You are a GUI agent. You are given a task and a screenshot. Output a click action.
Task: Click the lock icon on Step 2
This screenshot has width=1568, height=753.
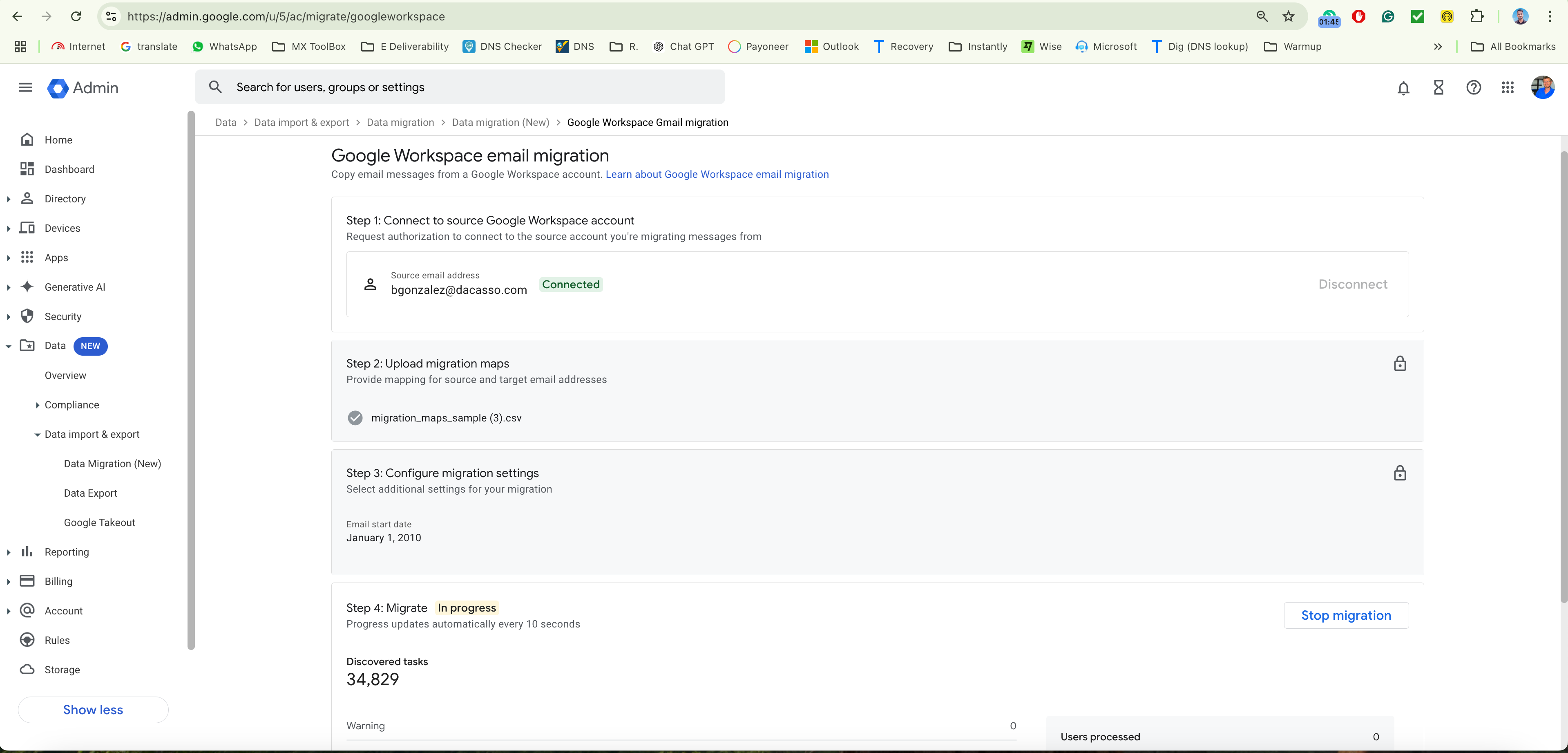(x=1400, y=364)
